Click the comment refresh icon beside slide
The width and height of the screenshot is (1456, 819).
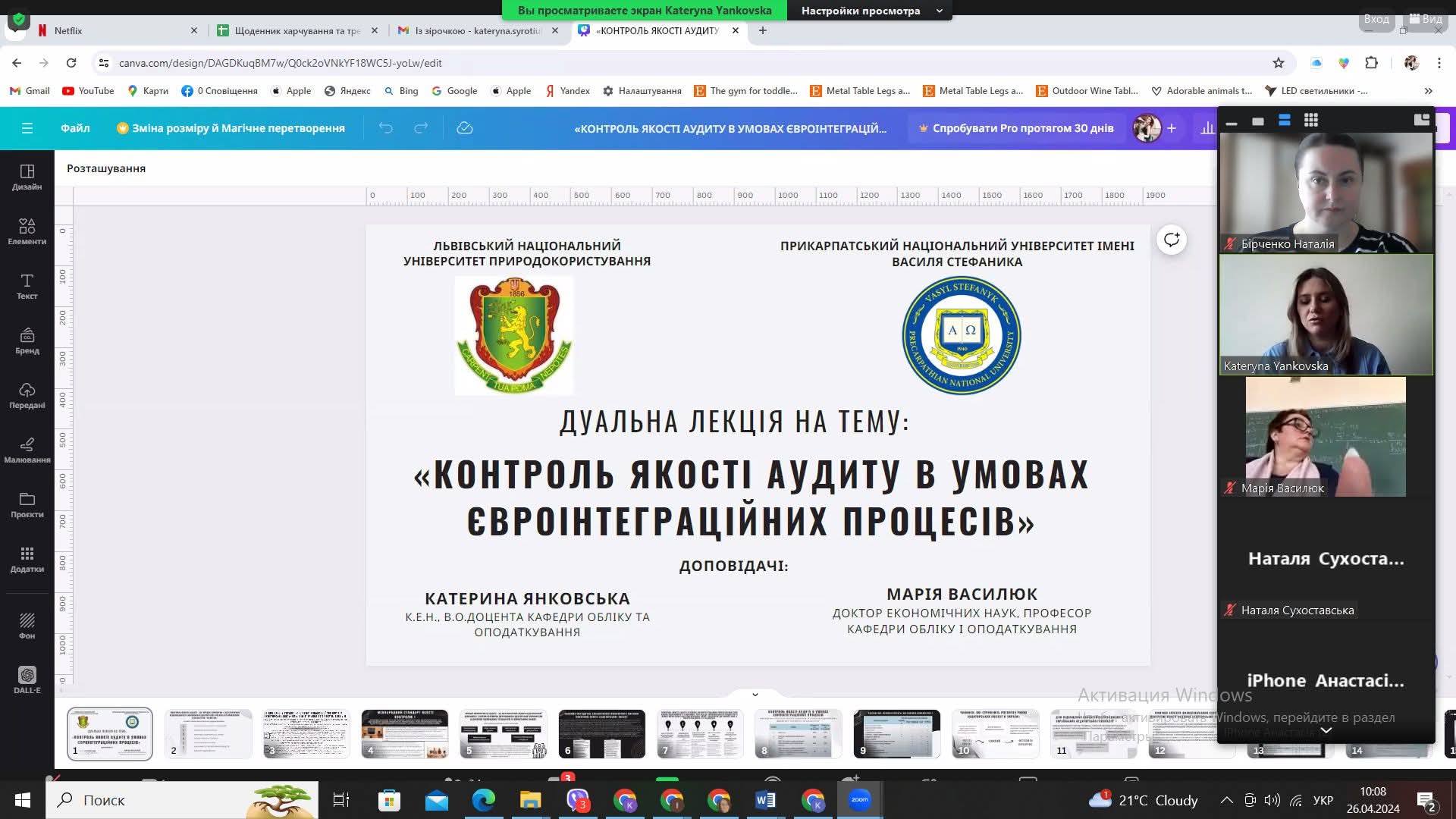coord(1171,240)
